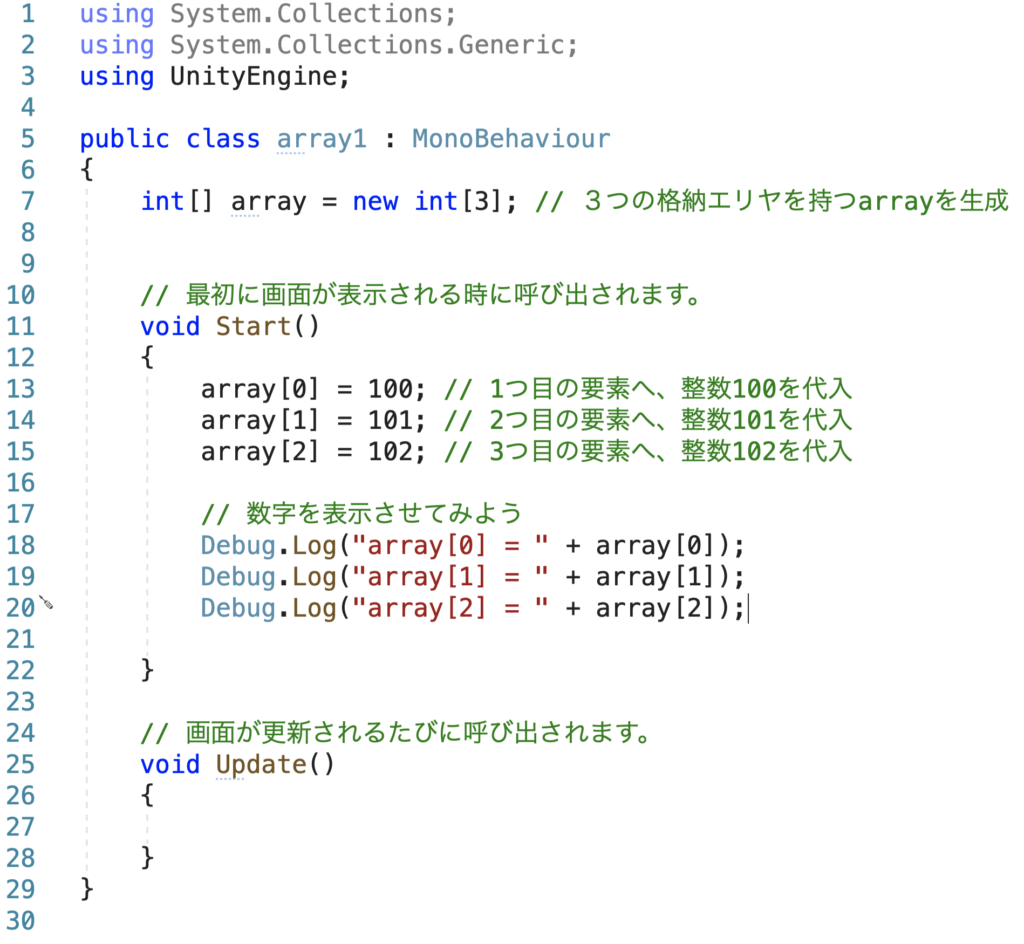Screen dimensions: 1024x944
Task: Click the class name array1
Action: pyautogui.click(x=322, y=139)
